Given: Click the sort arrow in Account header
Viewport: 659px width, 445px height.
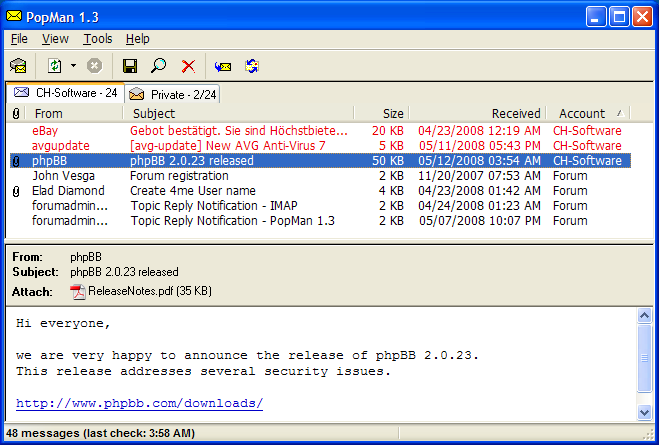Looking at the screenshot, I should click(620, 113).
